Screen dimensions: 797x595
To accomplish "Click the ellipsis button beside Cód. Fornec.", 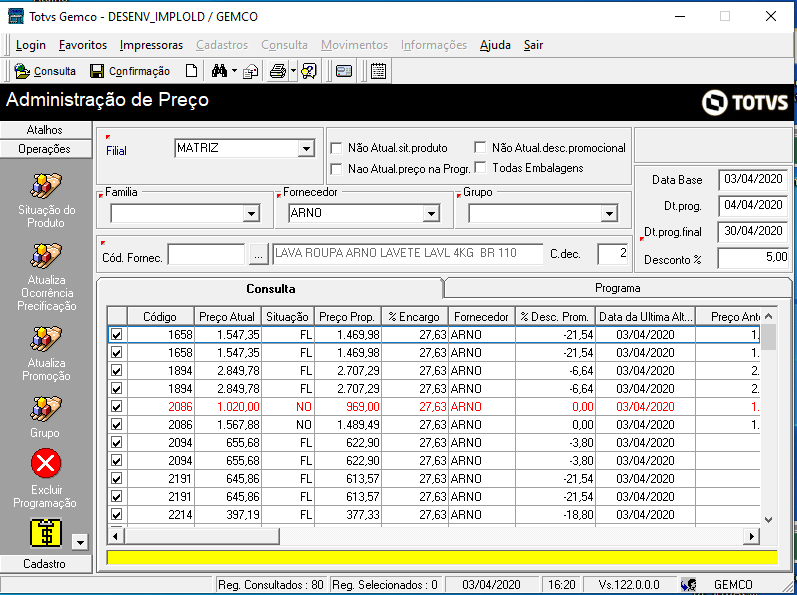I will pyautogui.click(x=258, y=254).
